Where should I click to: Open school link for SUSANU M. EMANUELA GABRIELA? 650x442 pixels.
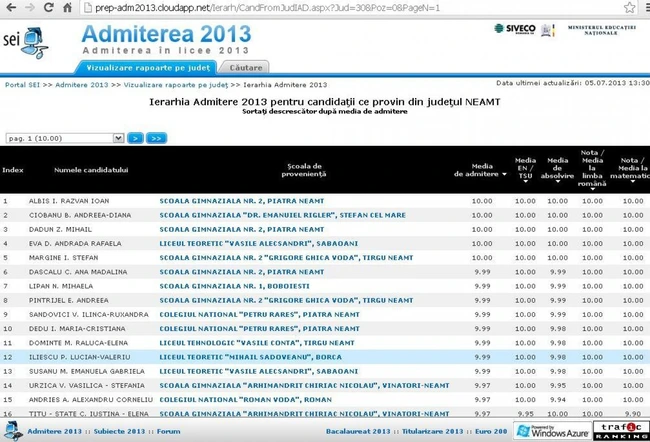(x=259, y=371)
